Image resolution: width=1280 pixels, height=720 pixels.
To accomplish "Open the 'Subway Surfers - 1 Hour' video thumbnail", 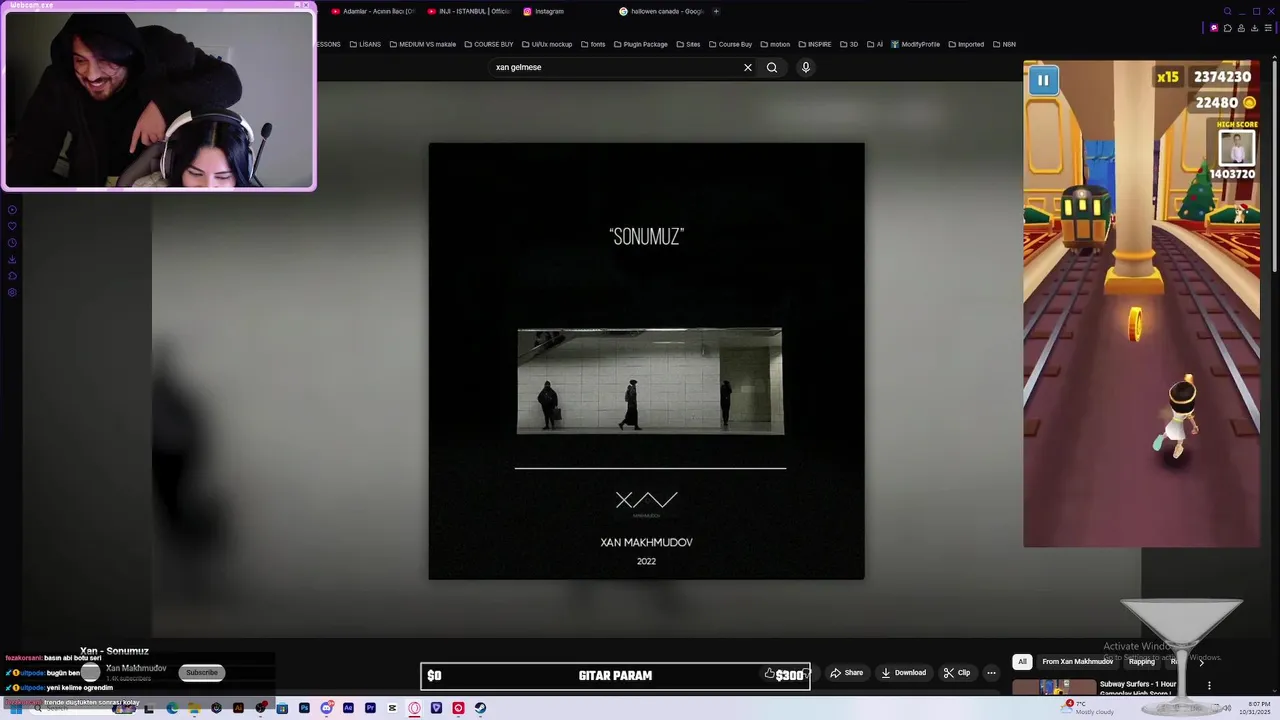I will [x=1054, y=687].
